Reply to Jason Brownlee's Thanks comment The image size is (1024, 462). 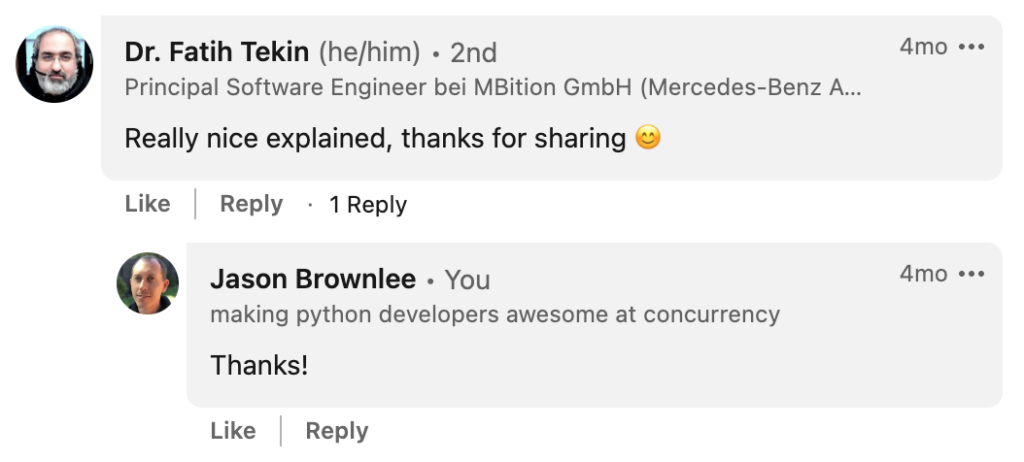click(336, 431)
